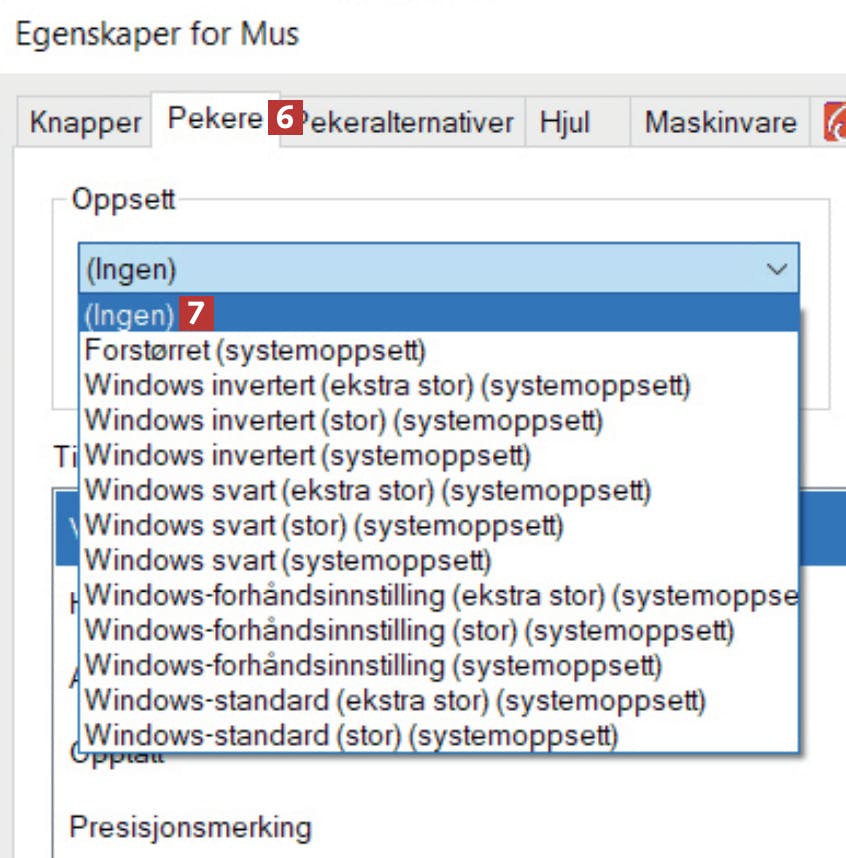Pick Windows svart (ekstra stor) scheme
This screenshot has height=858, width=846.
[439, 490]
